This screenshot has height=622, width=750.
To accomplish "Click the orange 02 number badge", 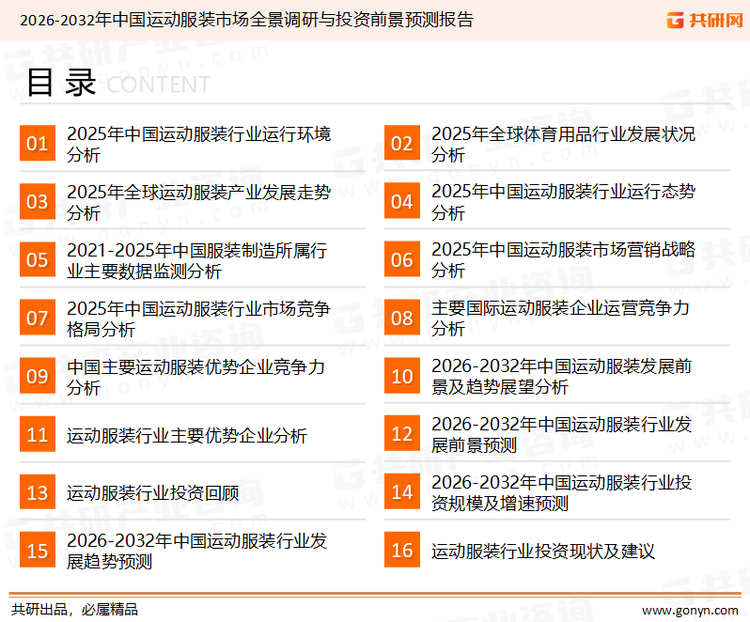I will tap(402, 144).
